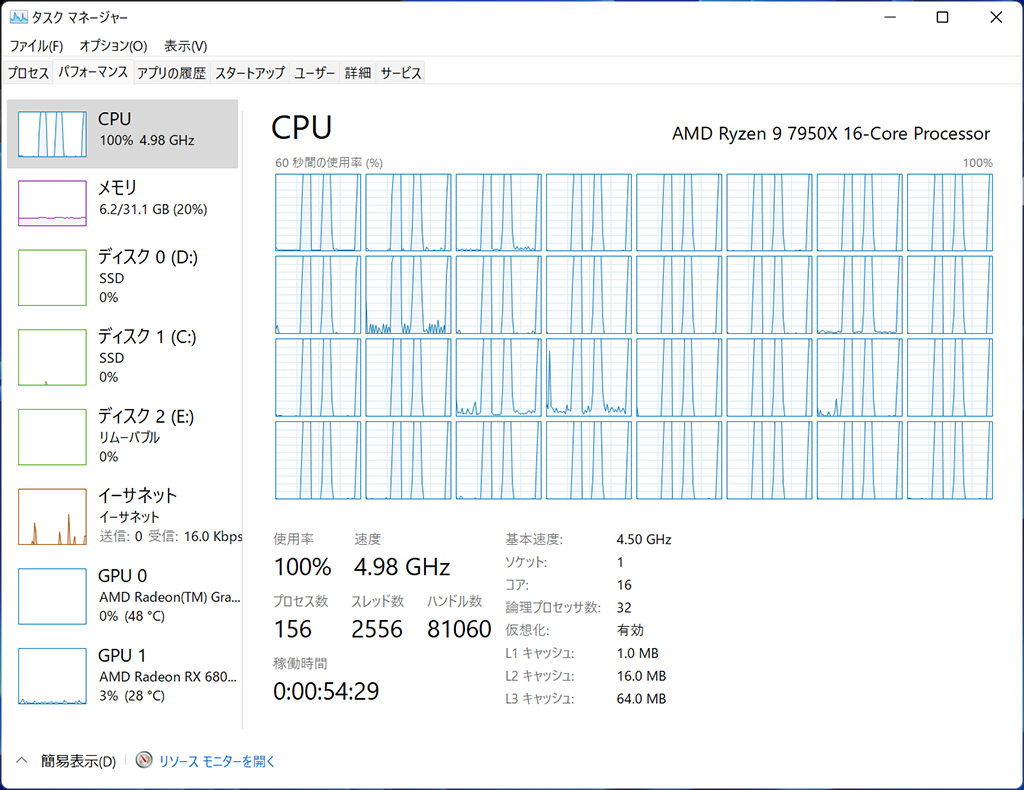1024x790 pixels.
Task: Click the GPU 1 AMD Radeon RX 680... label
Action: pyautogui.click(x=168, y=676)
